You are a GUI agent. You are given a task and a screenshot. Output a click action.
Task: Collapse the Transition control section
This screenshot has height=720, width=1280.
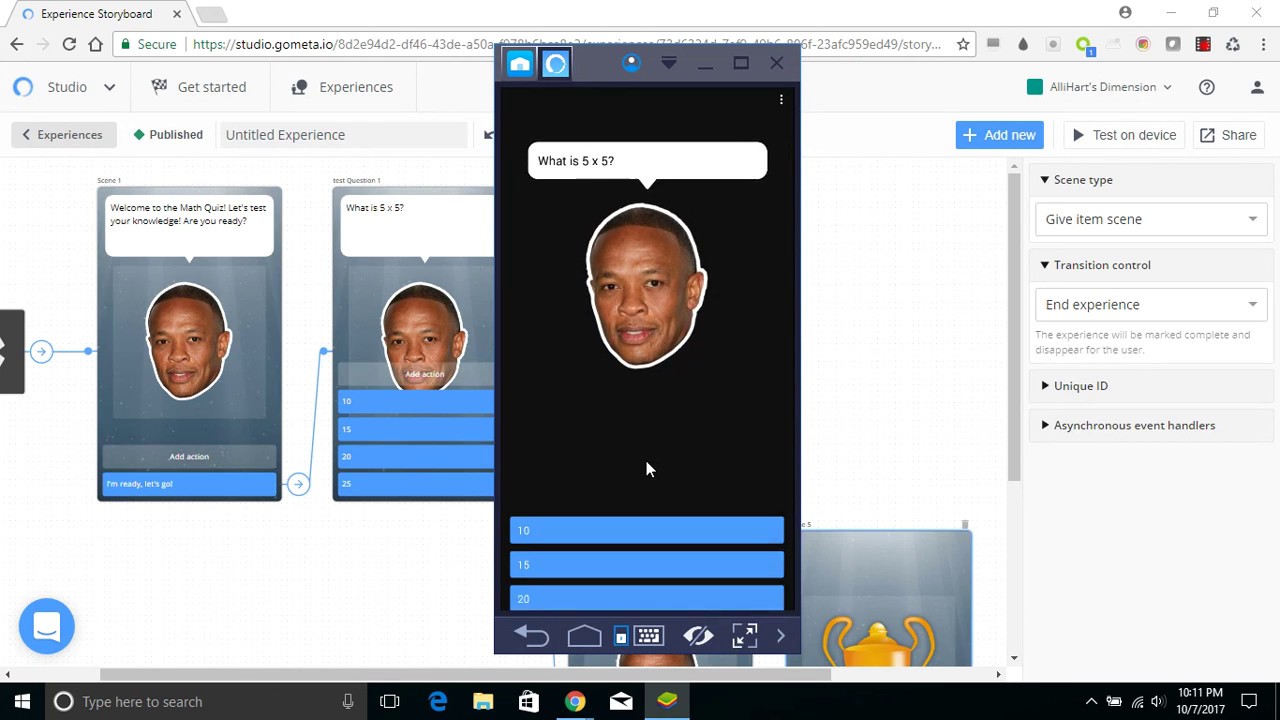click(1096, 265)
